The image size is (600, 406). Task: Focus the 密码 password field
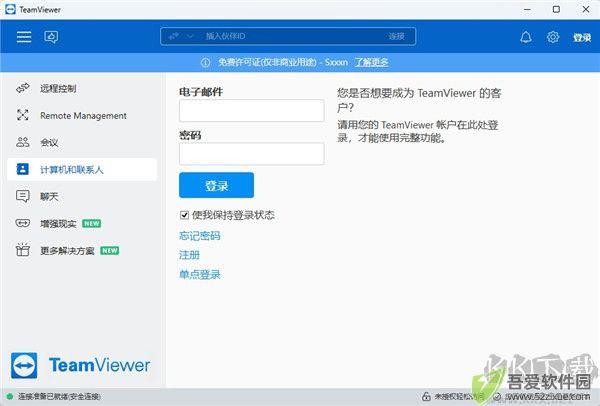252,154
